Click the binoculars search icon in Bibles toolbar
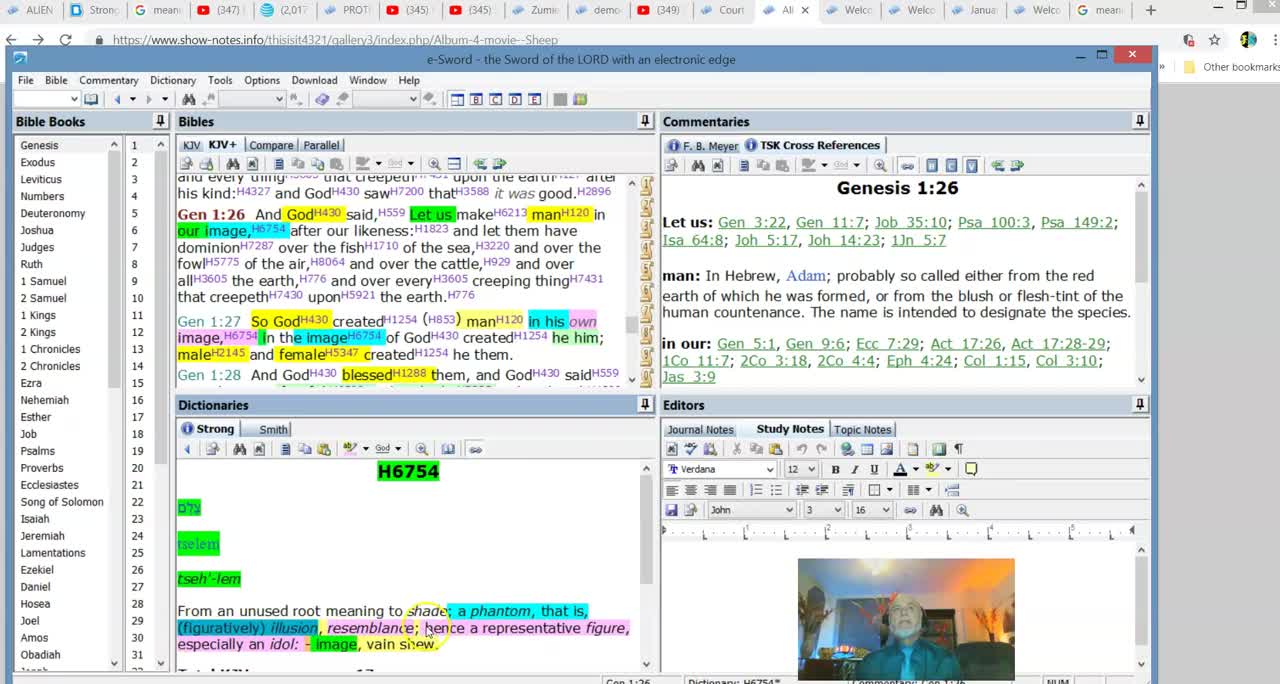Viewport: 1280px width, 684px height. (x=232, y=164)
